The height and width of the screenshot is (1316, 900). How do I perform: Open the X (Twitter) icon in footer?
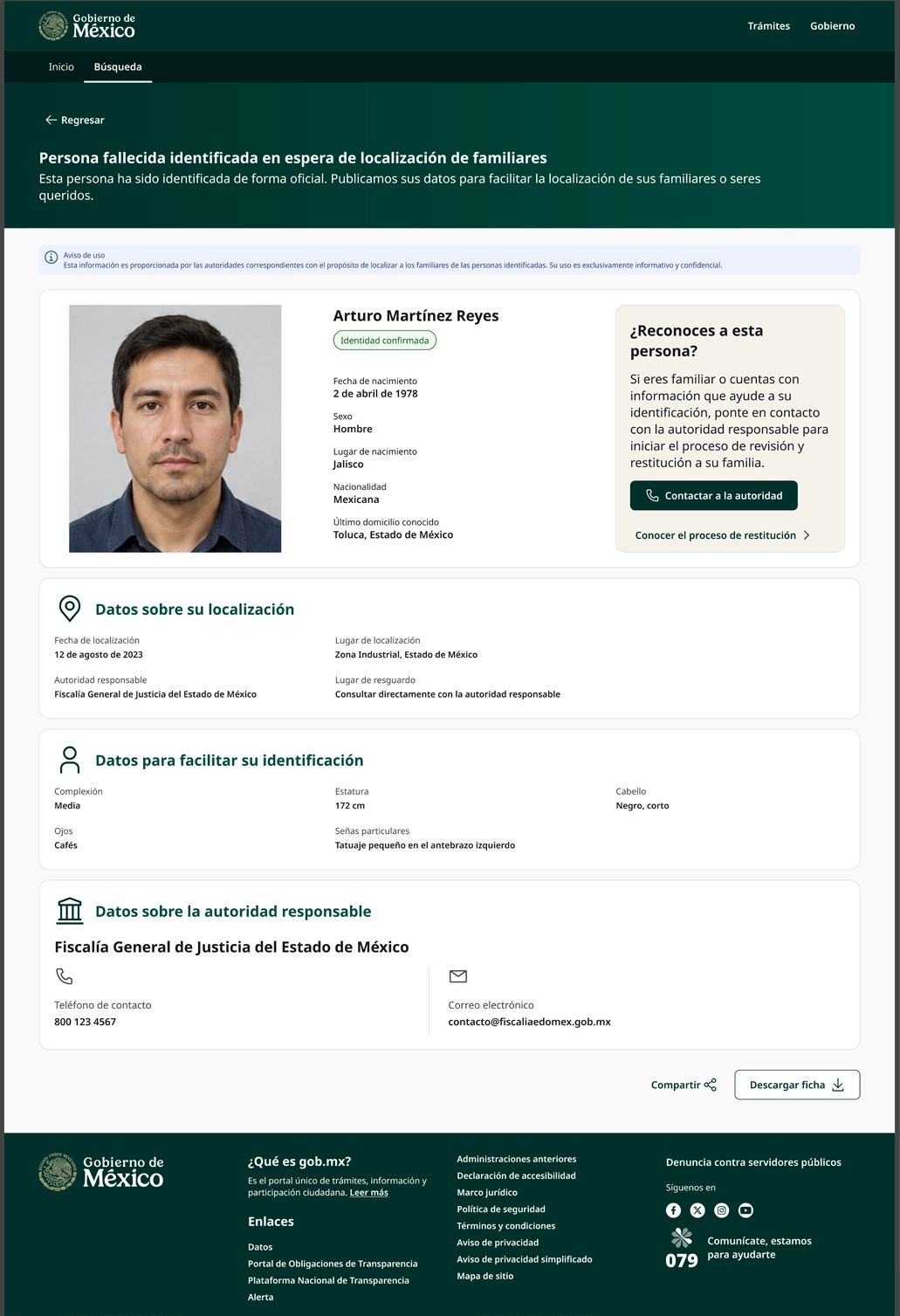(697, 1210)
